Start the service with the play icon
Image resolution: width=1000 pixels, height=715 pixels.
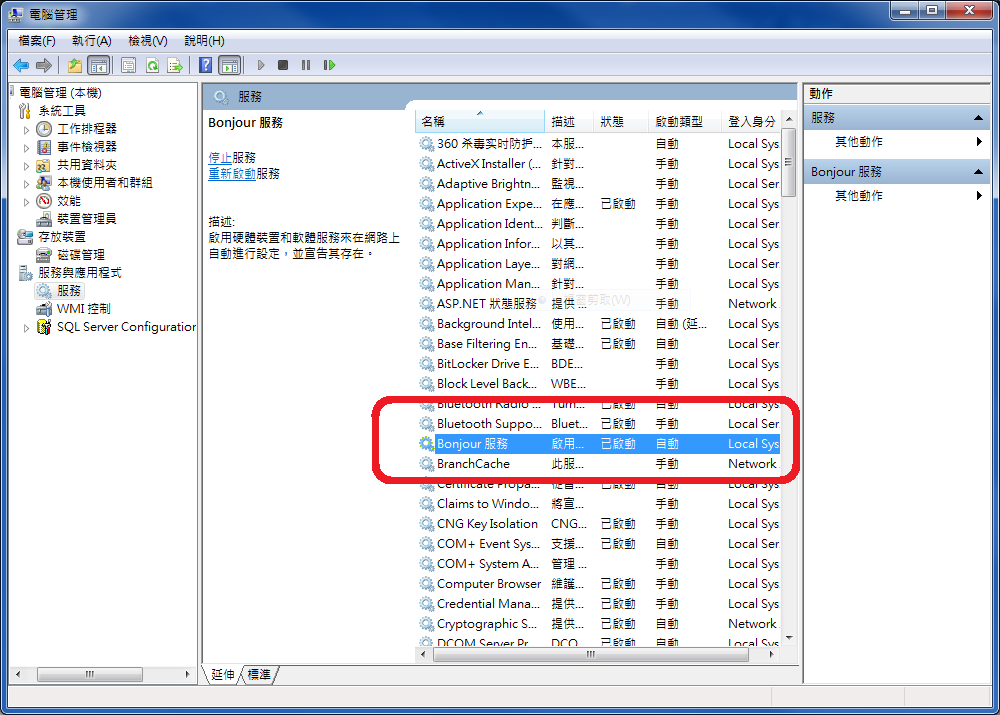point(261,64)
